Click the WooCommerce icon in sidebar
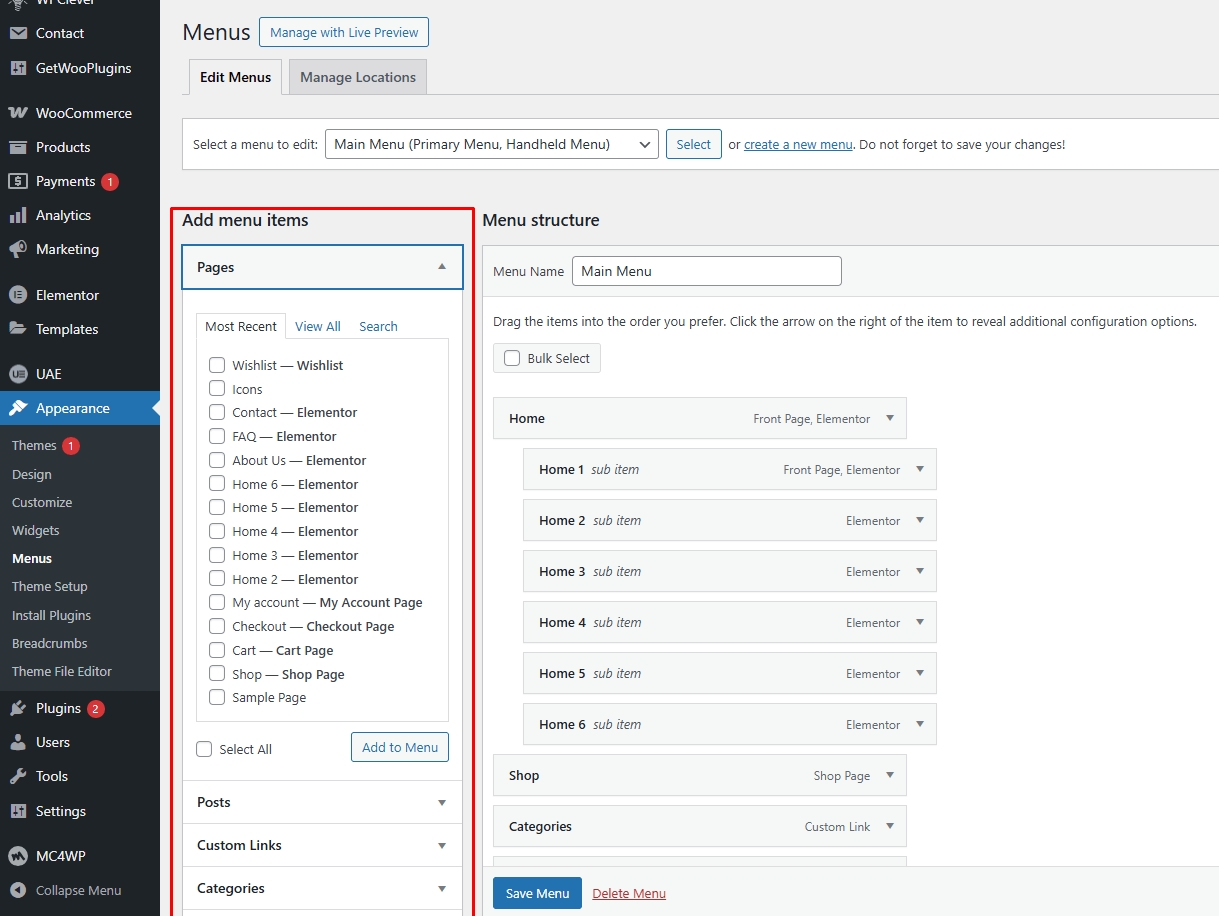This screenshot has height=916, width=1219. click(17, 113)
